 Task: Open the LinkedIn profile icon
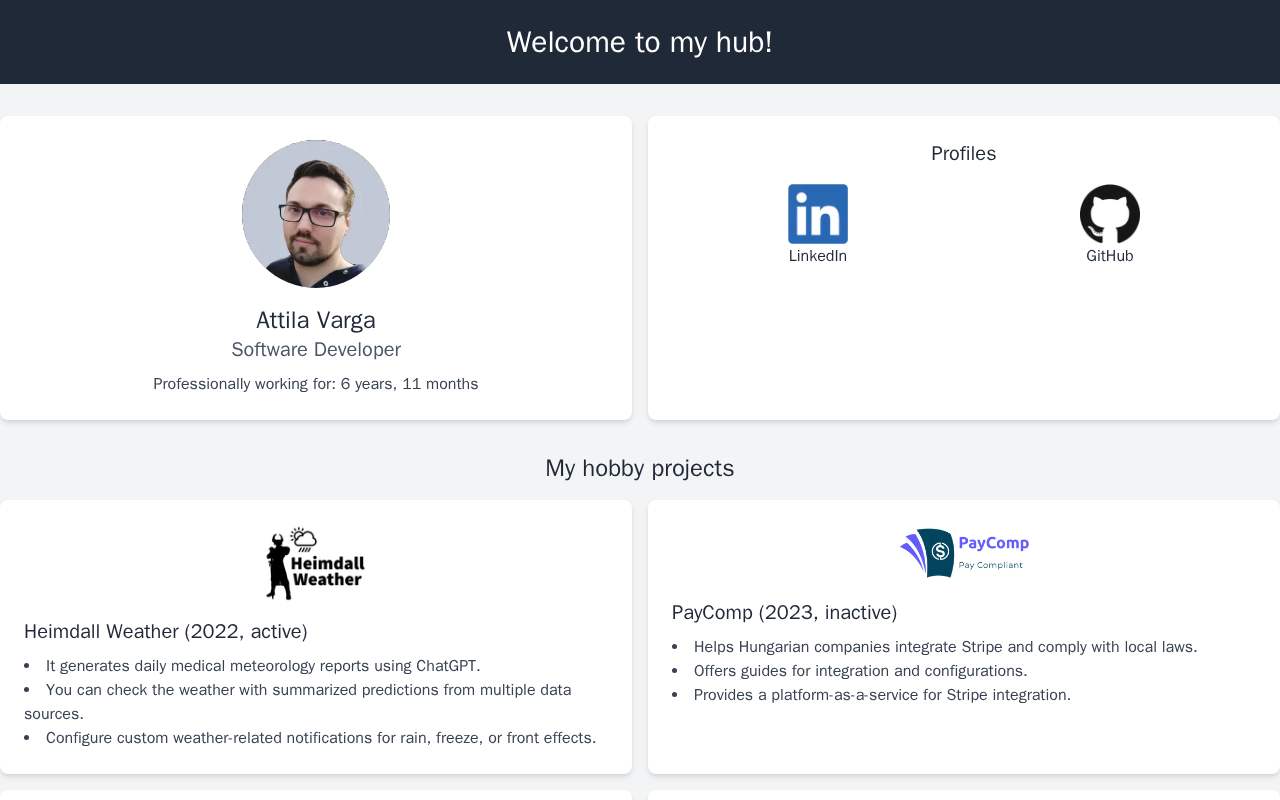[x=817, y=214]
